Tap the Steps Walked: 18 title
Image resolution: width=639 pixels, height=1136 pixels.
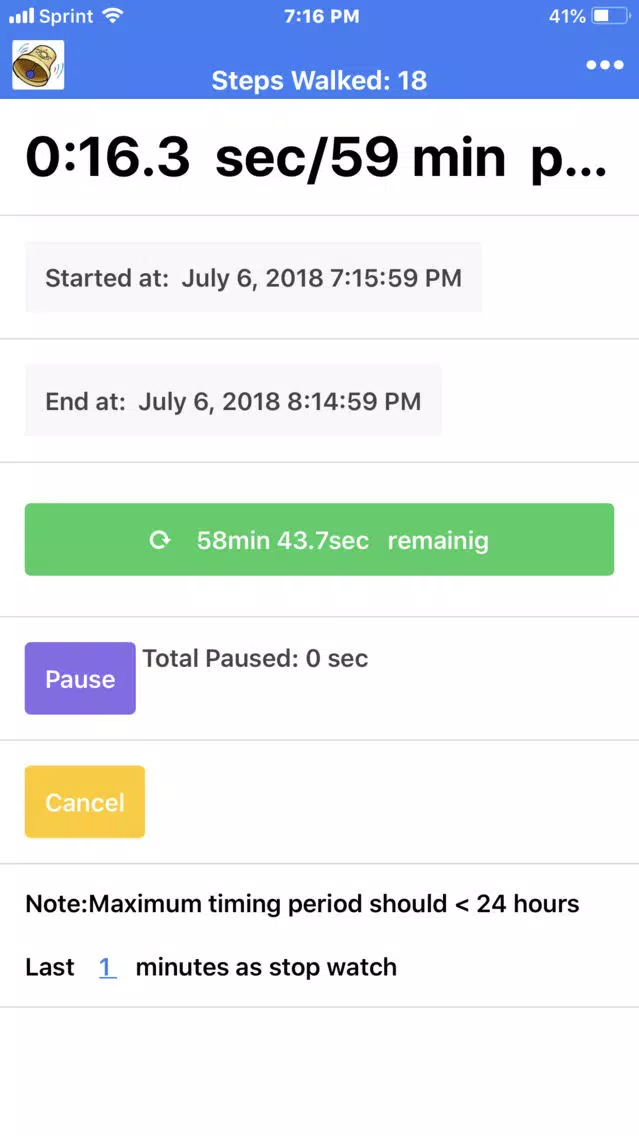319,80
